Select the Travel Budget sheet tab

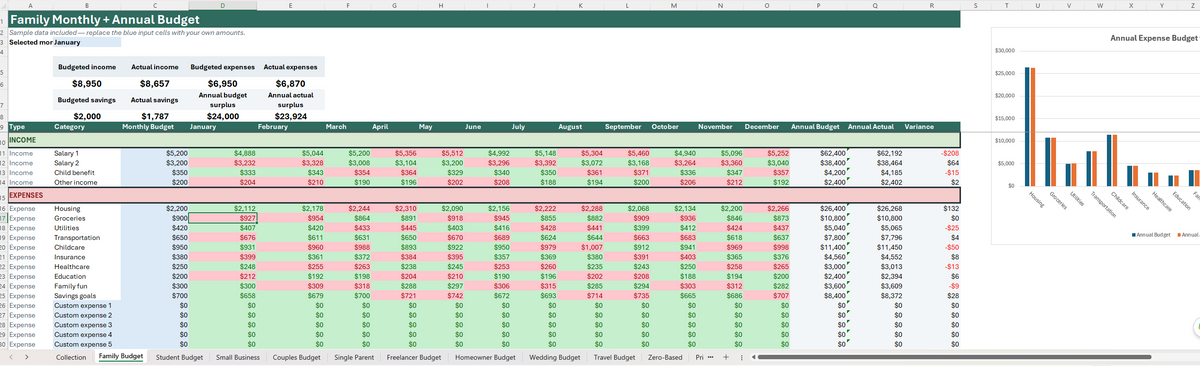tap(615, 357)
